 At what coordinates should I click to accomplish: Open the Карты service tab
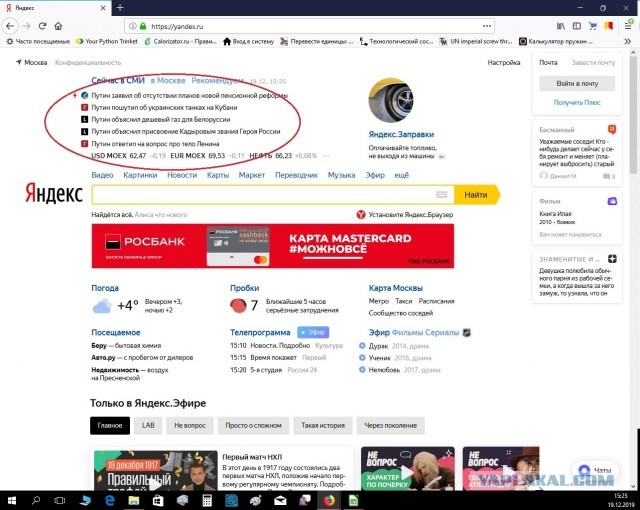click(218, 175)
